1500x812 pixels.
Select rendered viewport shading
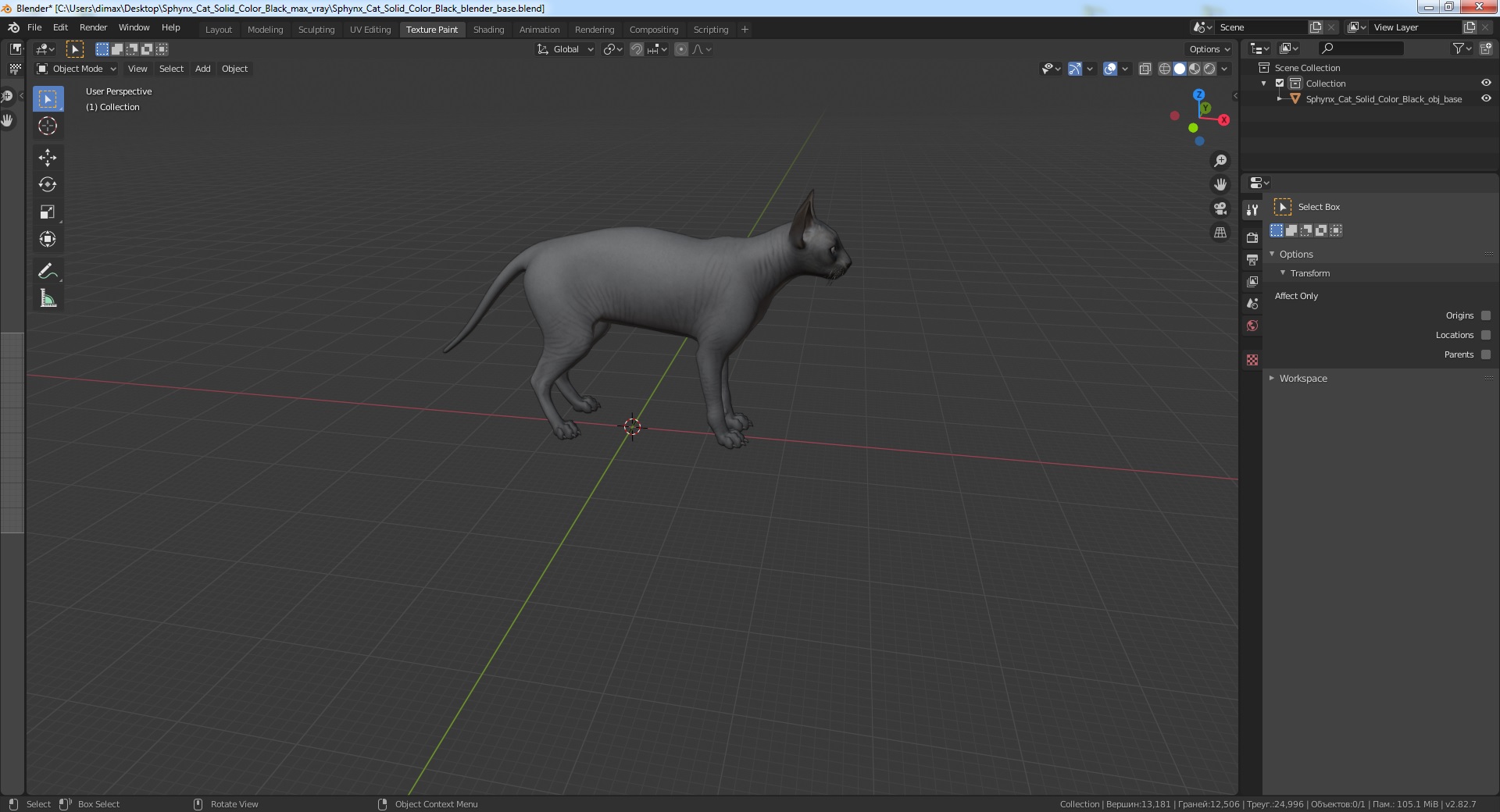pyautogui.click(x=1209, y=69)
